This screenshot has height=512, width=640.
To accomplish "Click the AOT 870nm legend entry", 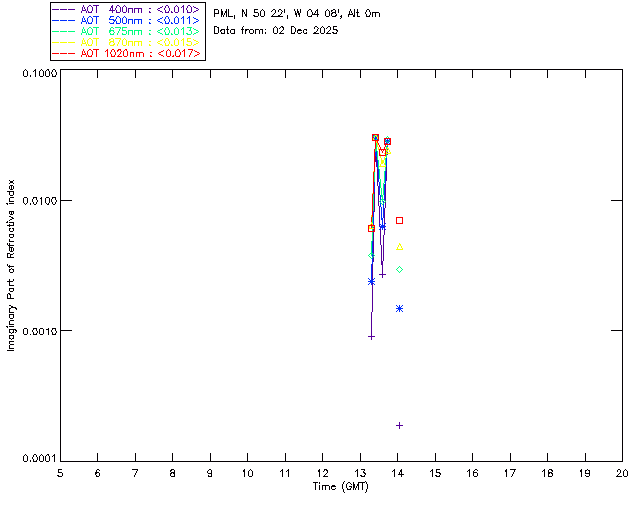I will [x=126, y=42].
